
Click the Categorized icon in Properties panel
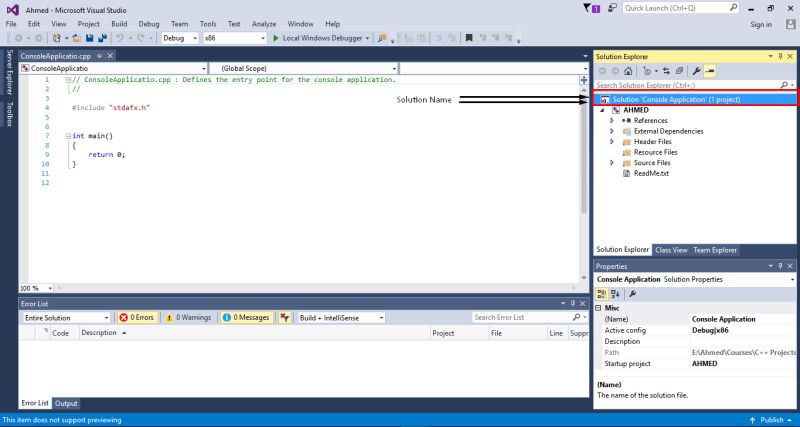[602, 294]
